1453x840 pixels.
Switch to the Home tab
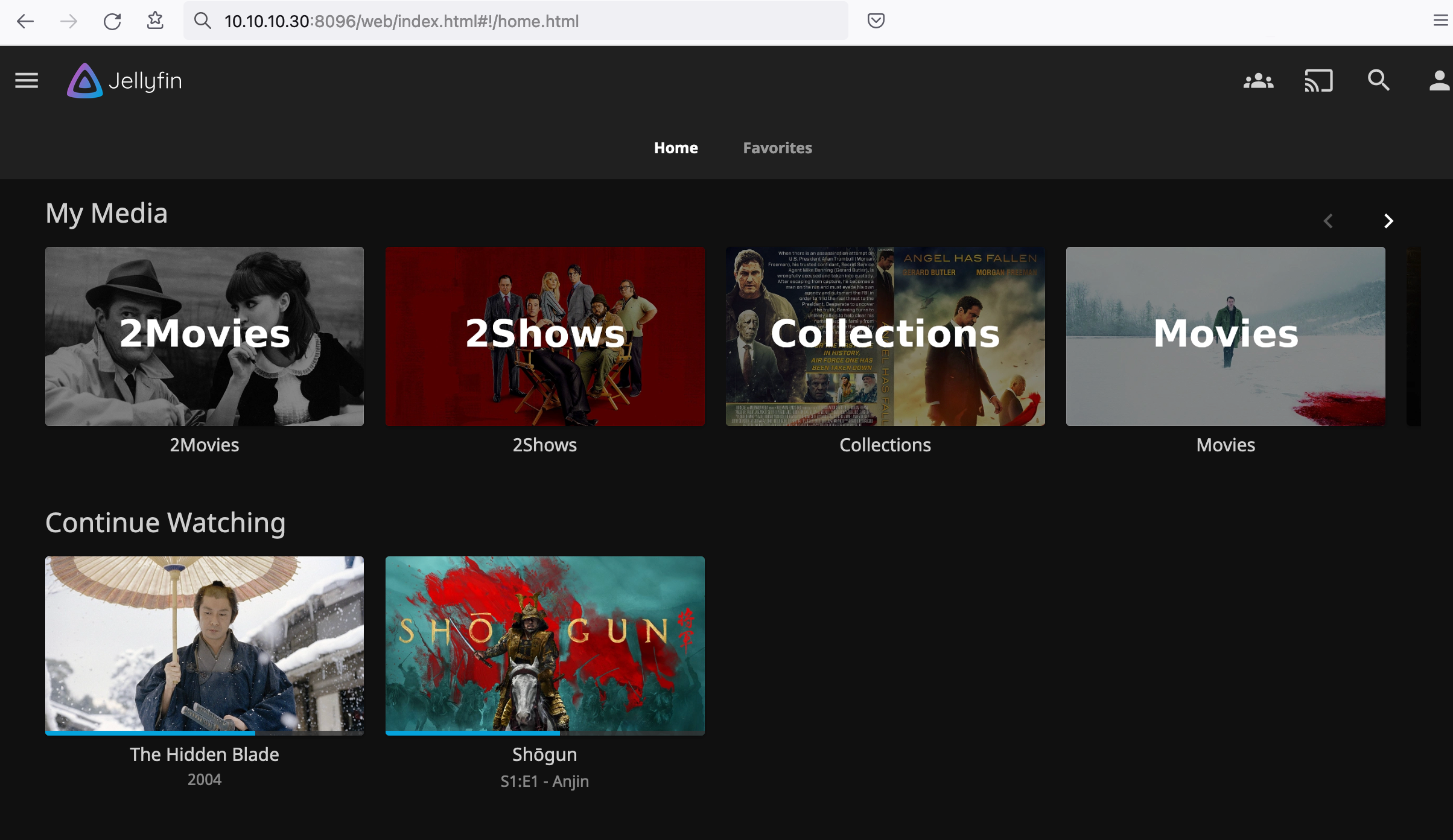click(676, 148)
